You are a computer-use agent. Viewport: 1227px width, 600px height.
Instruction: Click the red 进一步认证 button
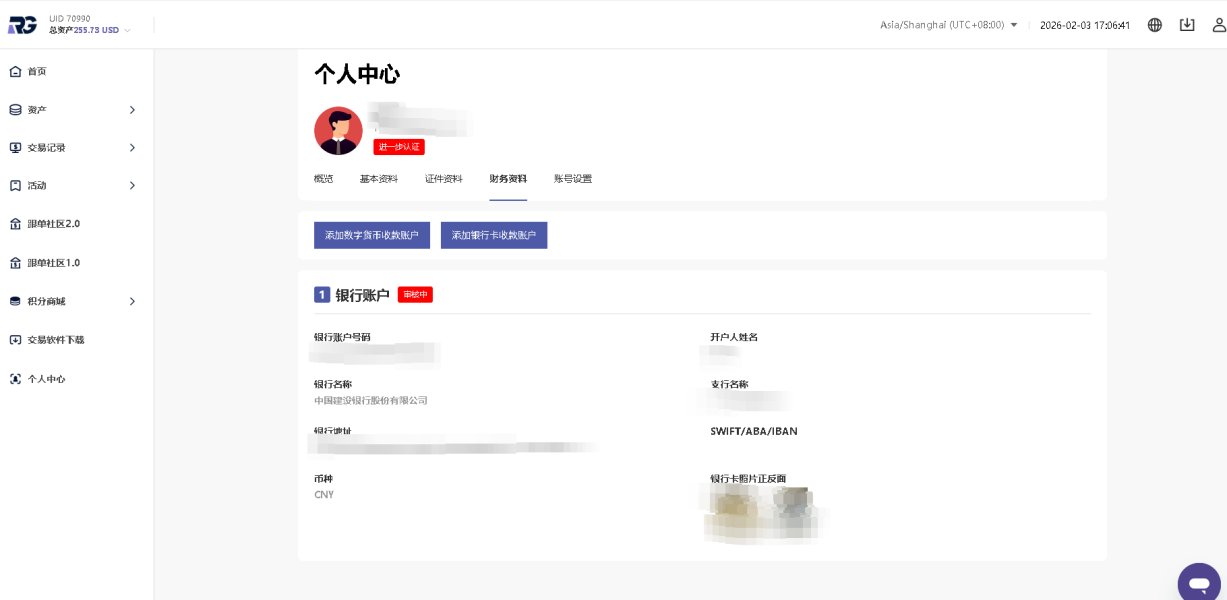pyautogui.click(x=399, y=147)
